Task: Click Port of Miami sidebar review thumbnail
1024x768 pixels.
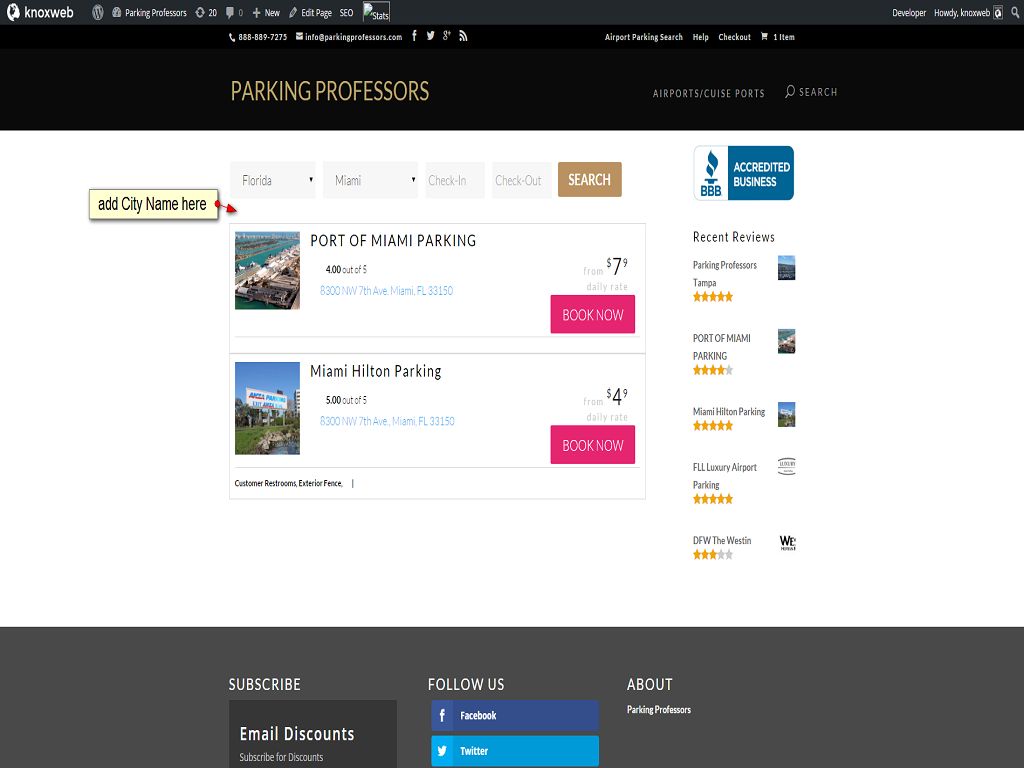Action: (786, 341)
